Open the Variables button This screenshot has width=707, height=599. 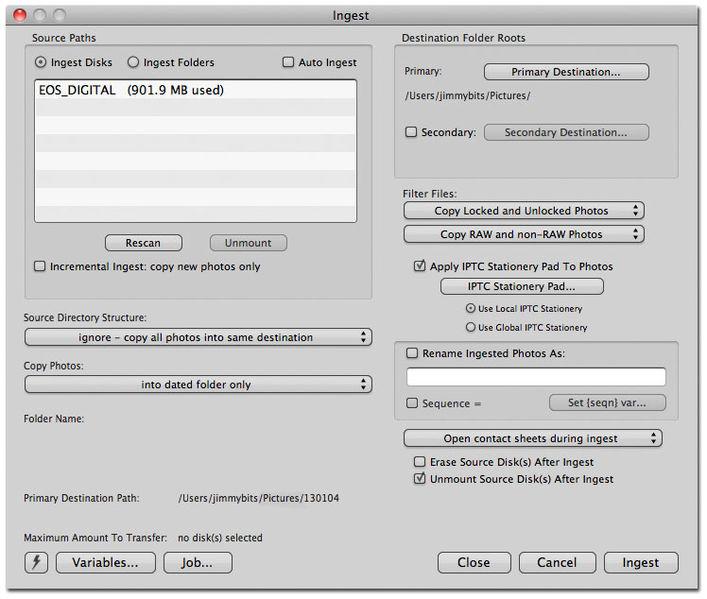tap(106, 562)
